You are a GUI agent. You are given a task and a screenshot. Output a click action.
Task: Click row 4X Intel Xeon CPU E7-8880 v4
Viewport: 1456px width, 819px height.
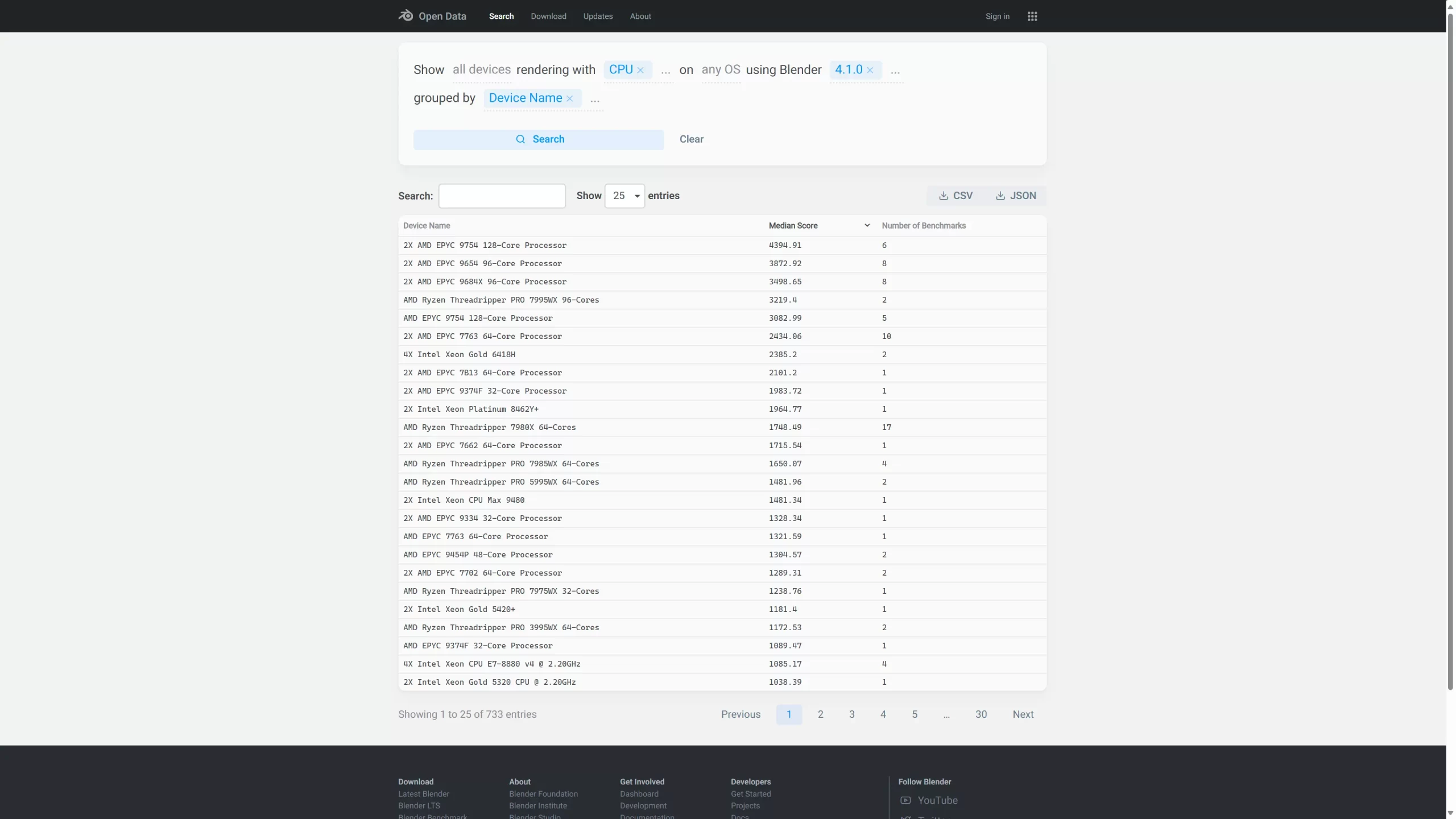point(722,664)
